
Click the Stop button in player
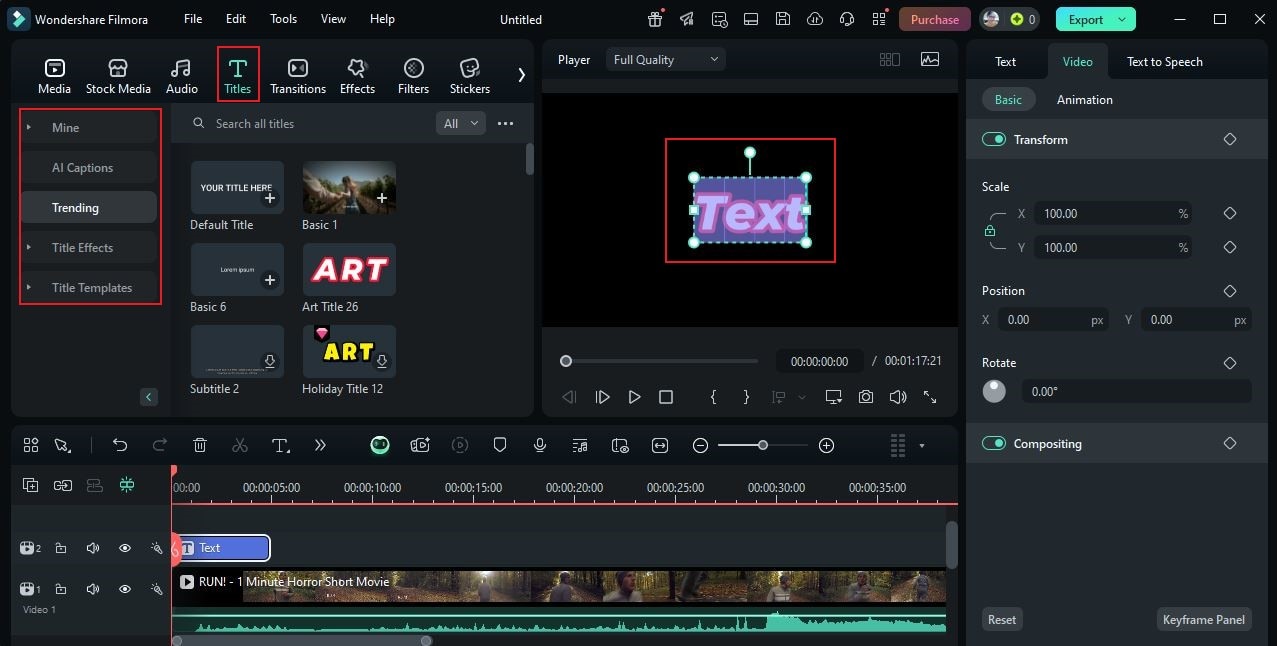coord(666,397)
